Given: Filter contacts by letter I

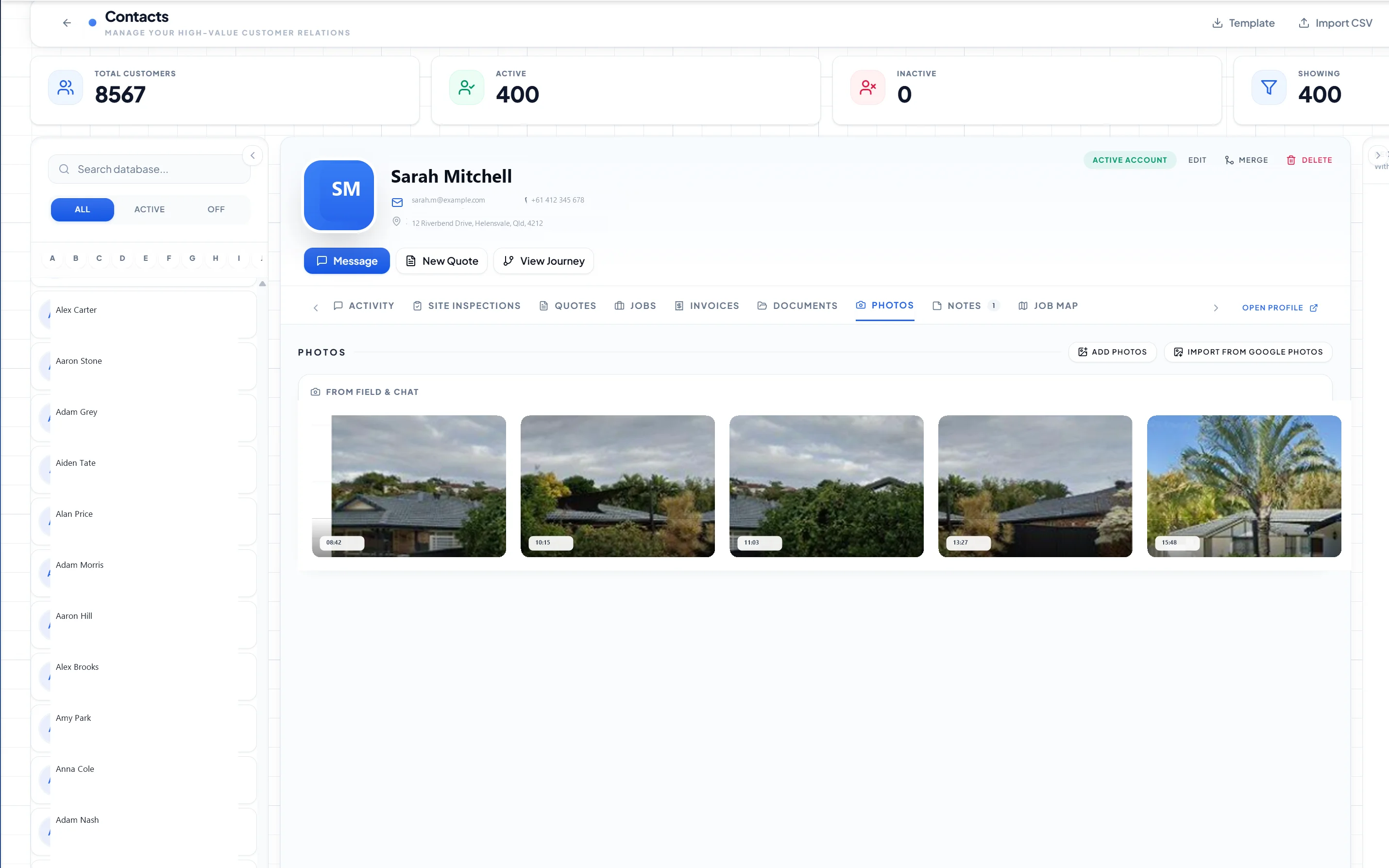Looking at the screenshot, I should click(239, 258).
